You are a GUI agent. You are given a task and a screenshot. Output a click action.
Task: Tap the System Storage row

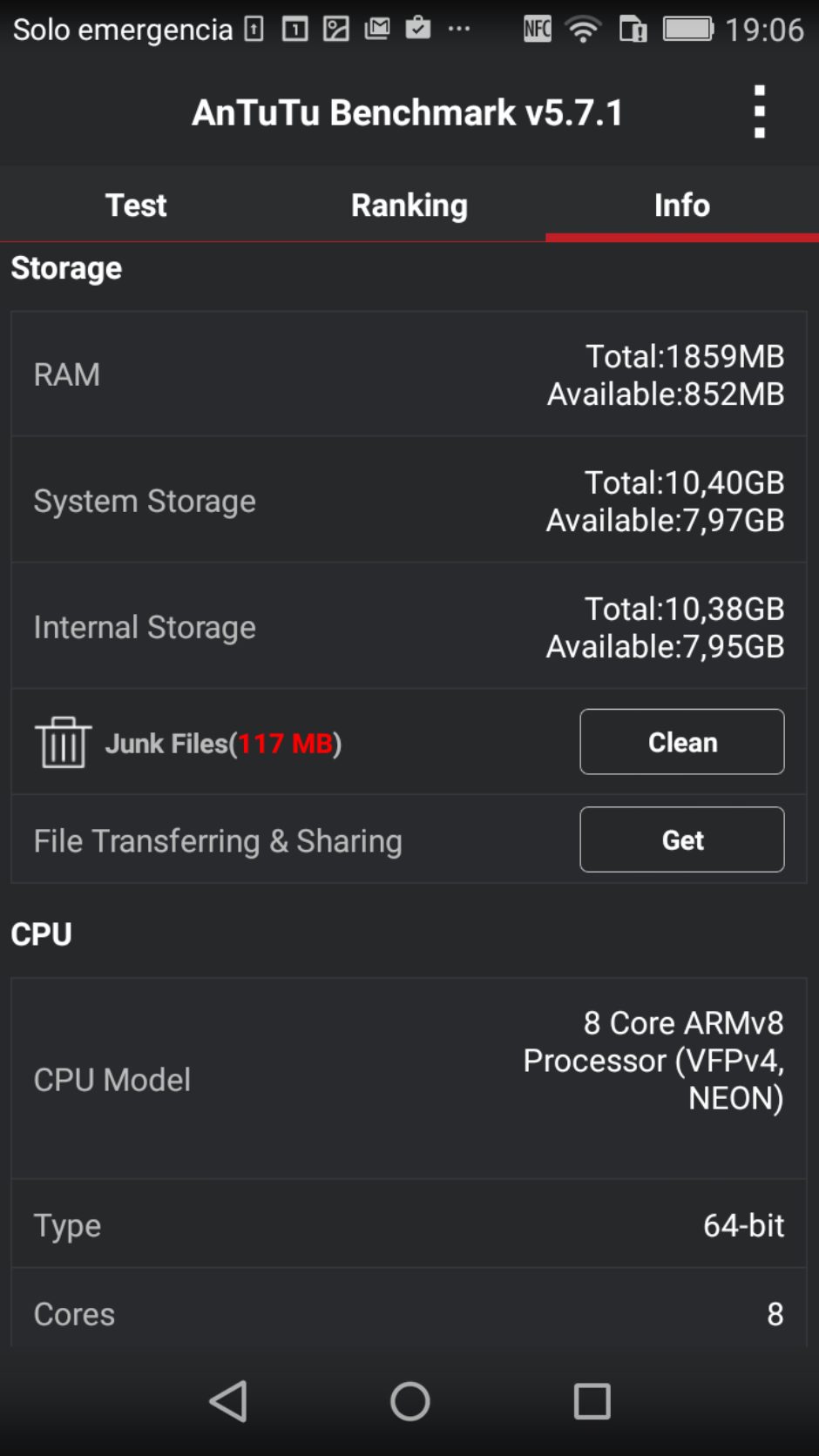[409, 501]
